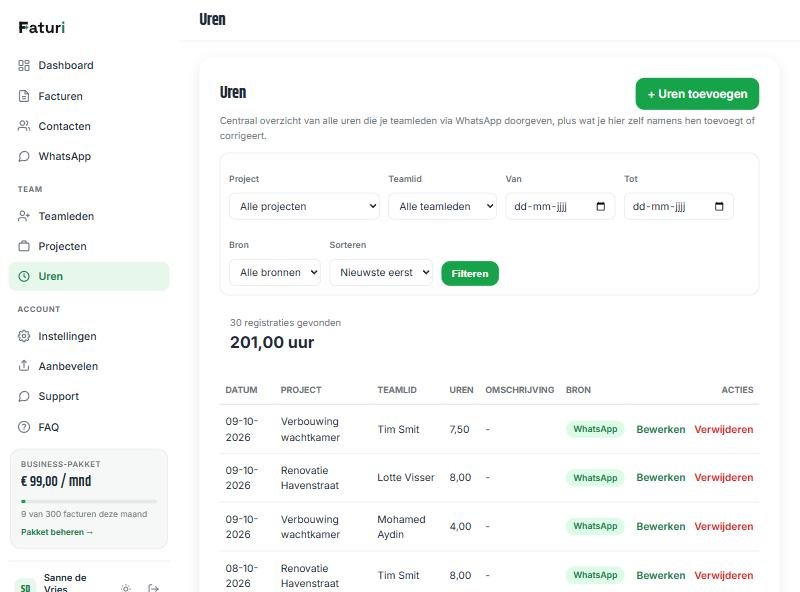Click the Pakket beheren link
800x592 pixels.
[x=57, y=532]
